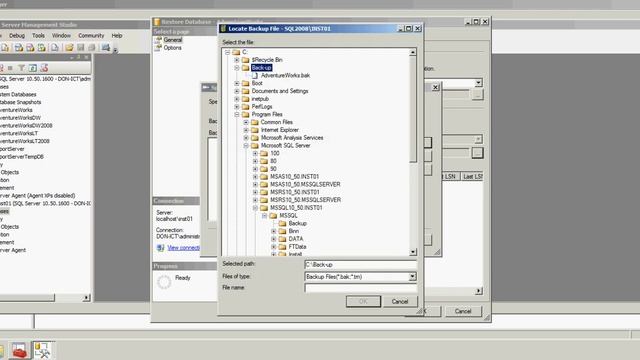Open the Debug menu

coord(17,36)
